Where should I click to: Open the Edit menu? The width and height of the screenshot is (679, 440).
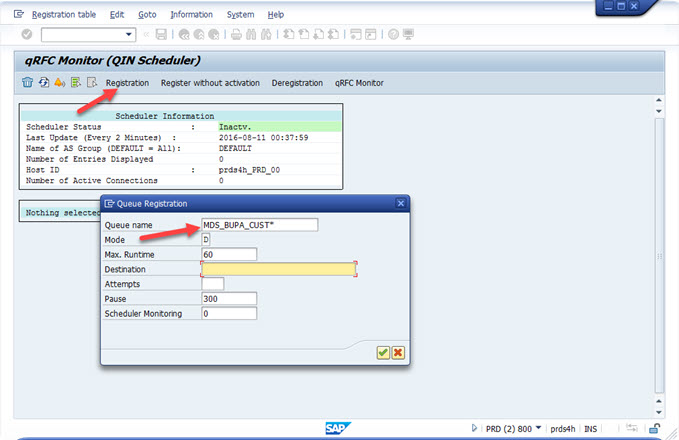[117, 15]
